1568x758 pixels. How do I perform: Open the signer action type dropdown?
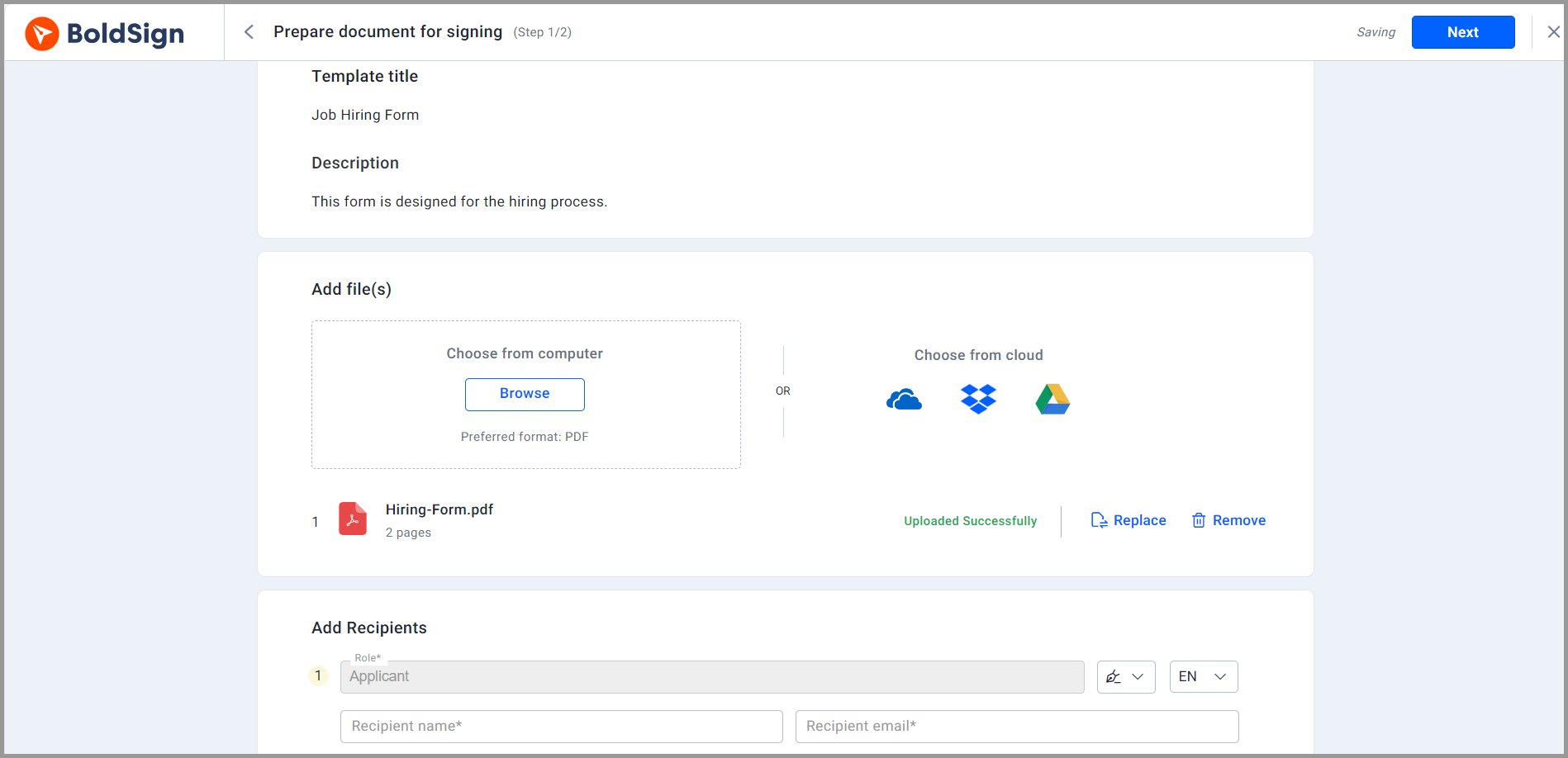1138,676
